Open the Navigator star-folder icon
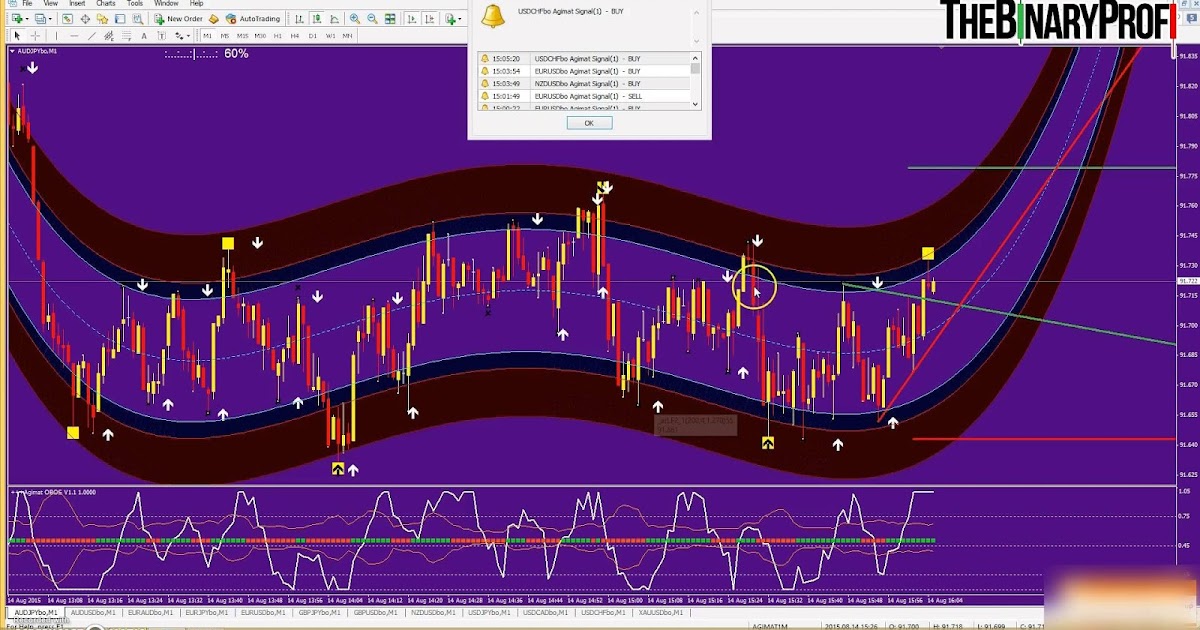 [103, 18]
